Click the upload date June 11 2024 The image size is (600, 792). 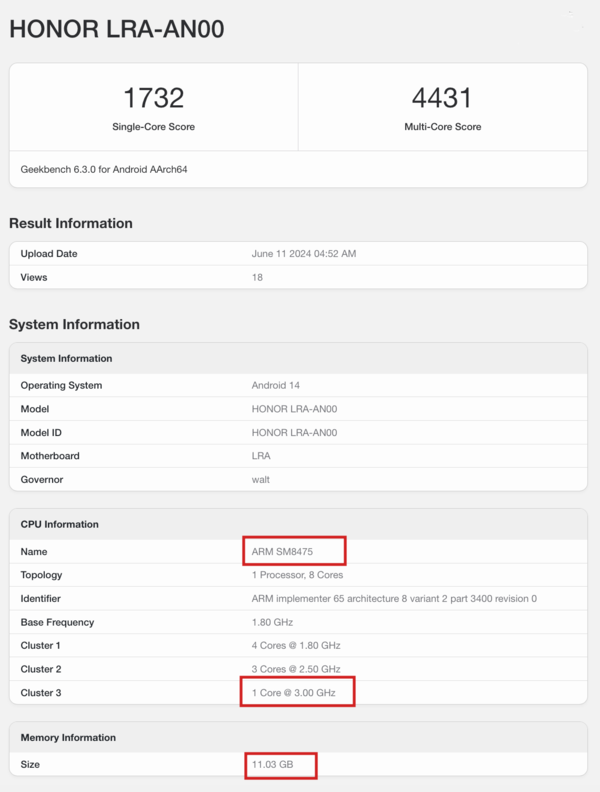[303, 254]
